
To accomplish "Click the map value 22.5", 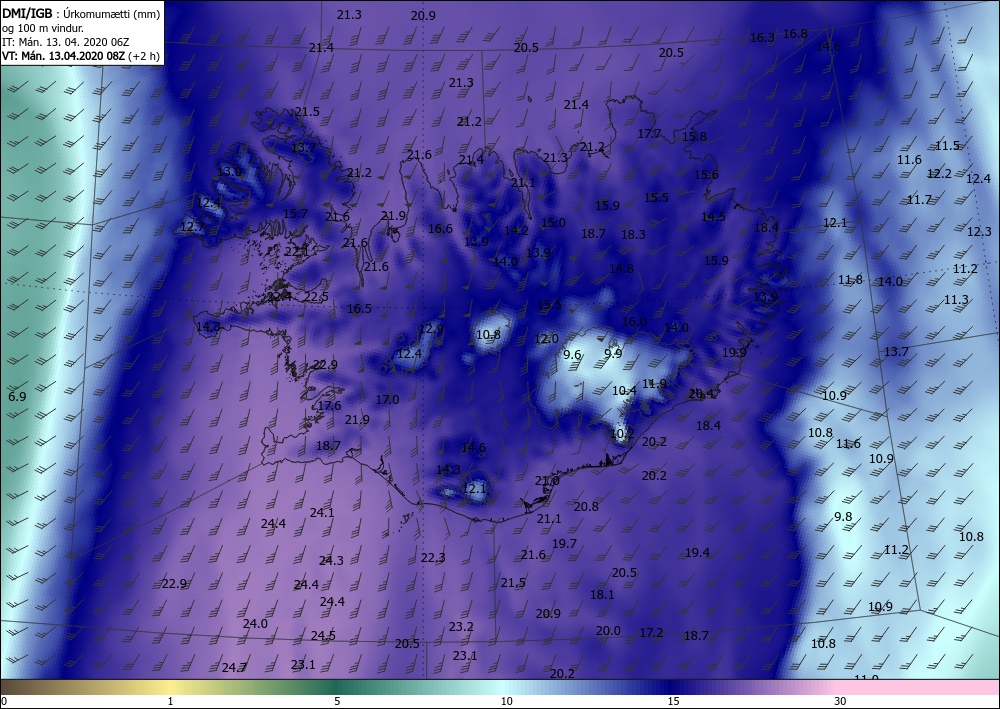I will coord(316,297).
